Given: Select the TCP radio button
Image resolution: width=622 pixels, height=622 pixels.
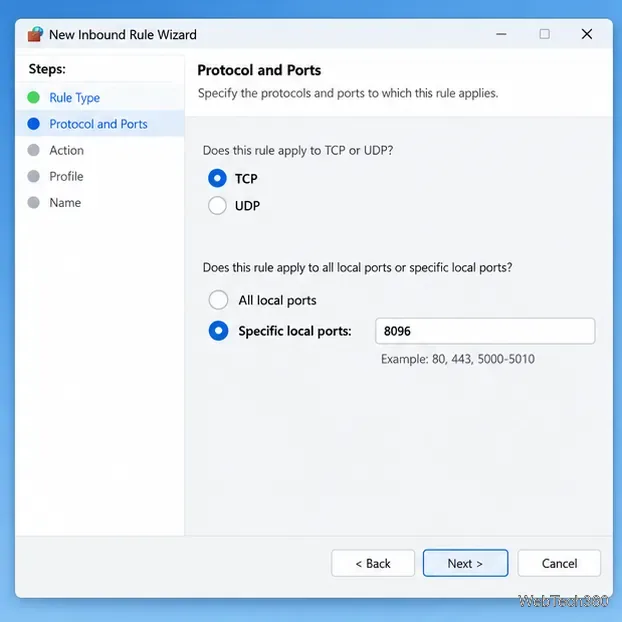Looking at the screenshot, I should (217, 178).
